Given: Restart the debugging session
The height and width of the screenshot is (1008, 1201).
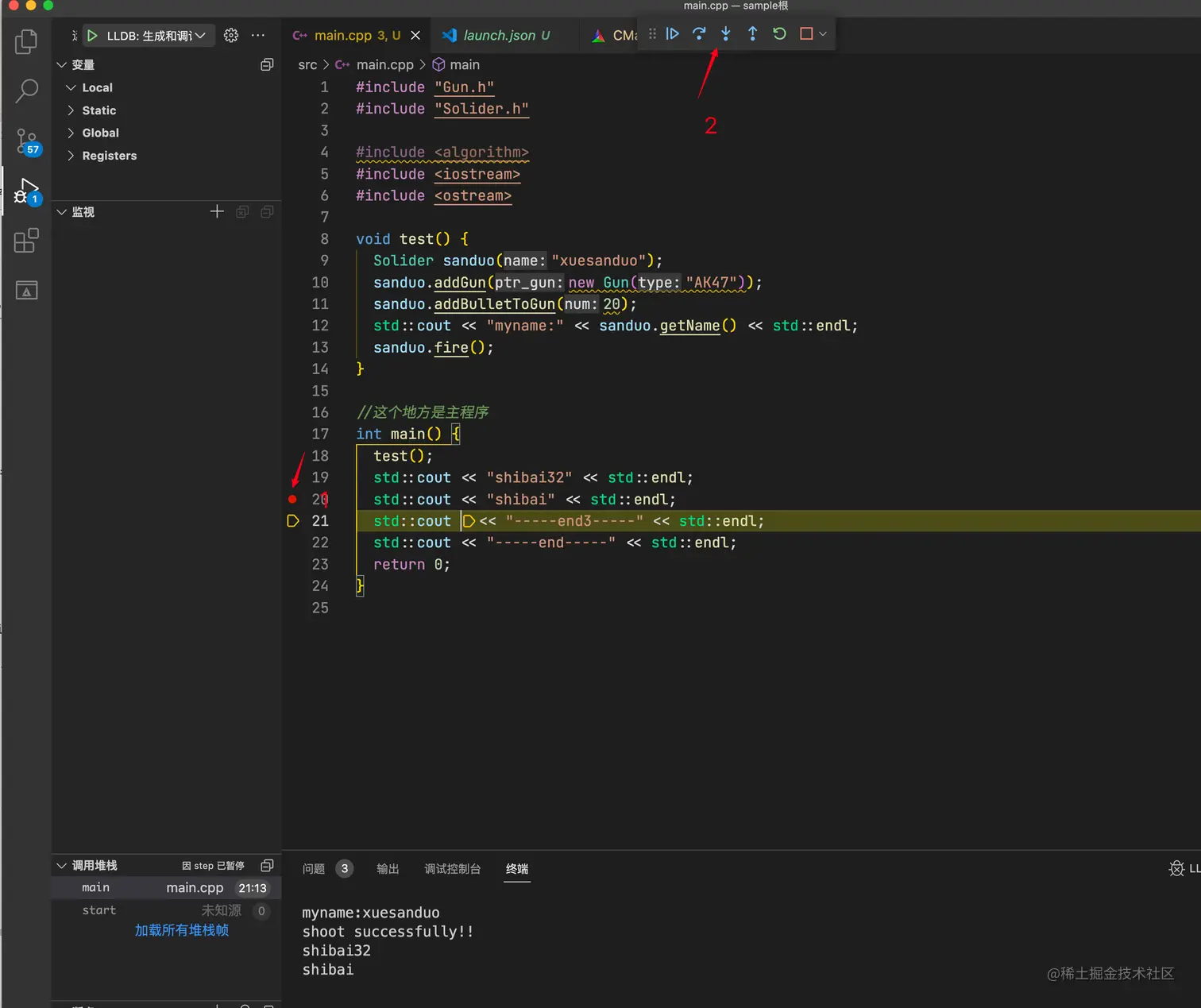Looking at the screenshot, I should [x=779, y=34].
